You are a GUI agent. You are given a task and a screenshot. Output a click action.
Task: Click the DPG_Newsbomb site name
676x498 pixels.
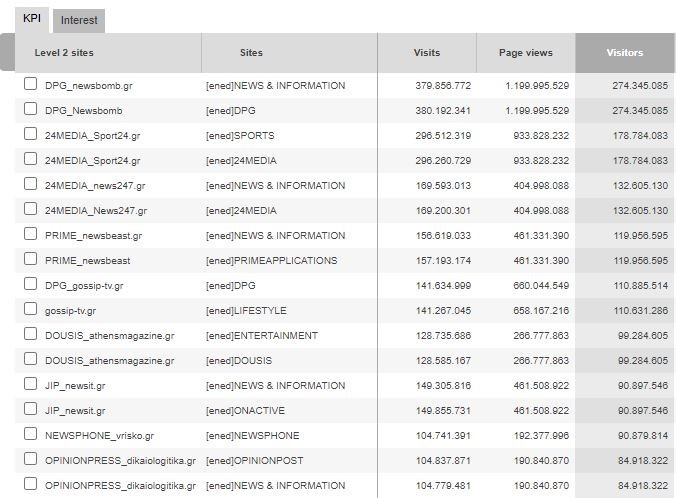(x=84, y=111)
